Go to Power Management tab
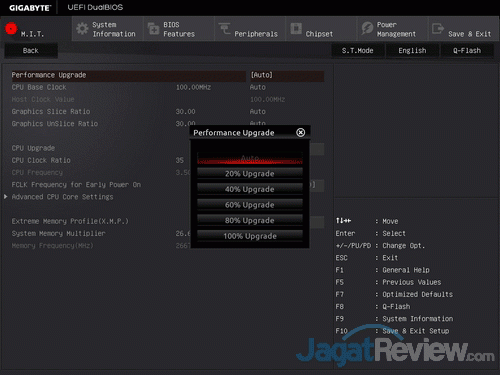The height and width of the screenshot is (375, 500). click(x=393, y=29)
